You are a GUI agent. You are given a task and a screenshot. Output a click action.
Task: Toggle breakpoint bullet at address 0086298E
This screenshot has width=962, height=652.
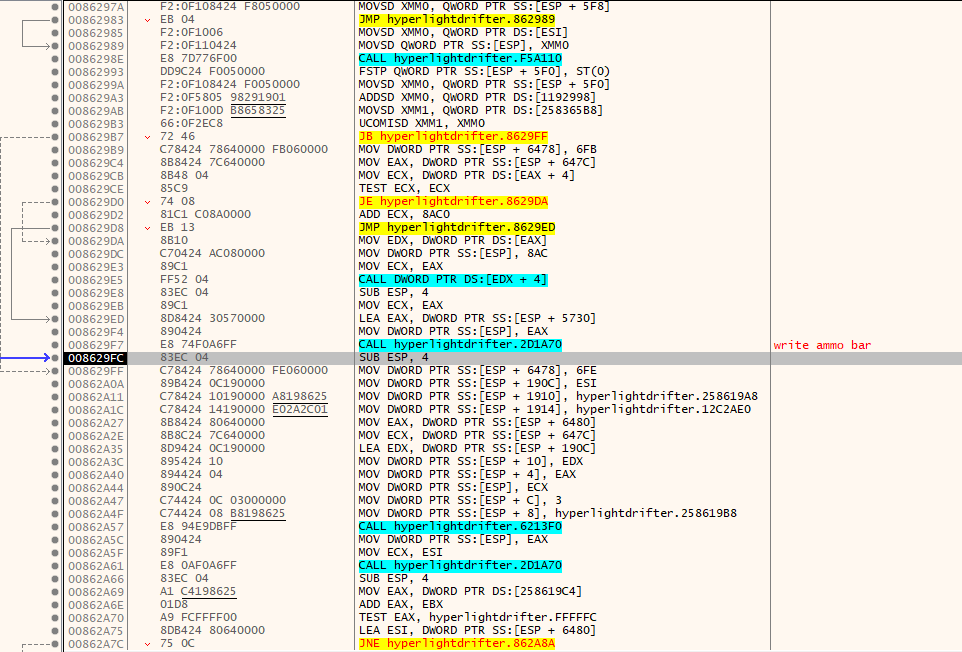pos(54,59)
